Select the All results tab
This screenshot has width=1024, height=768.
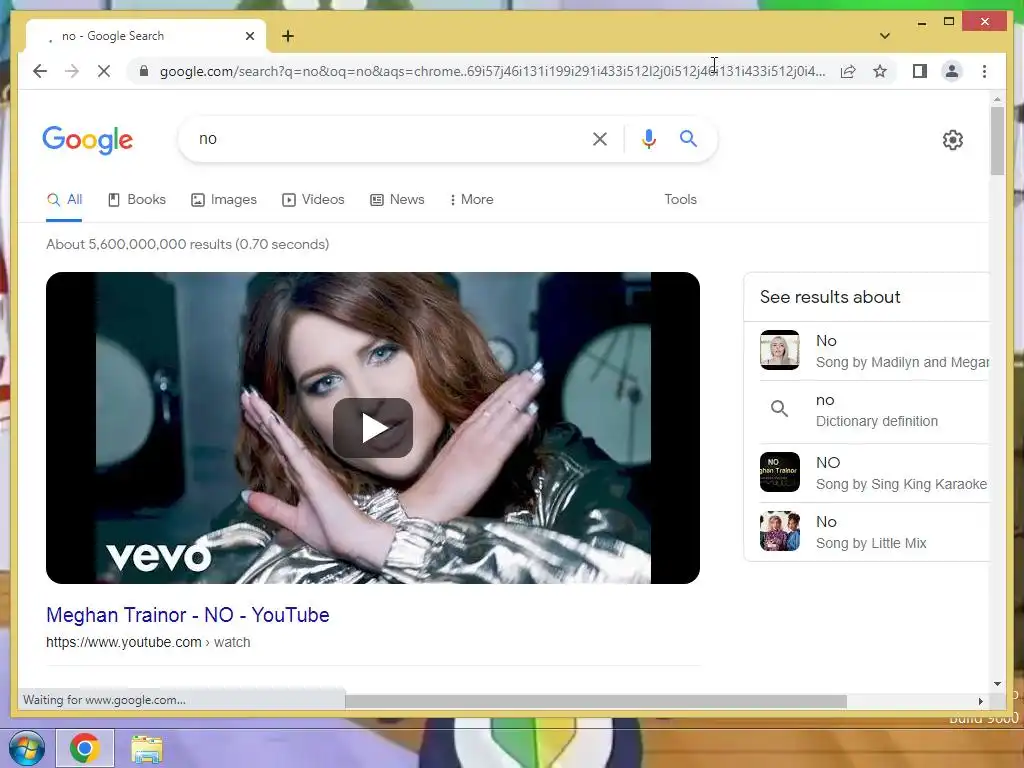(x=64, y=200)
